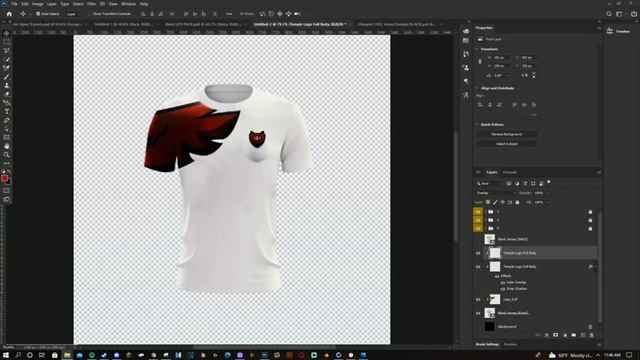Click the Windows Start button

coord(6,355)
